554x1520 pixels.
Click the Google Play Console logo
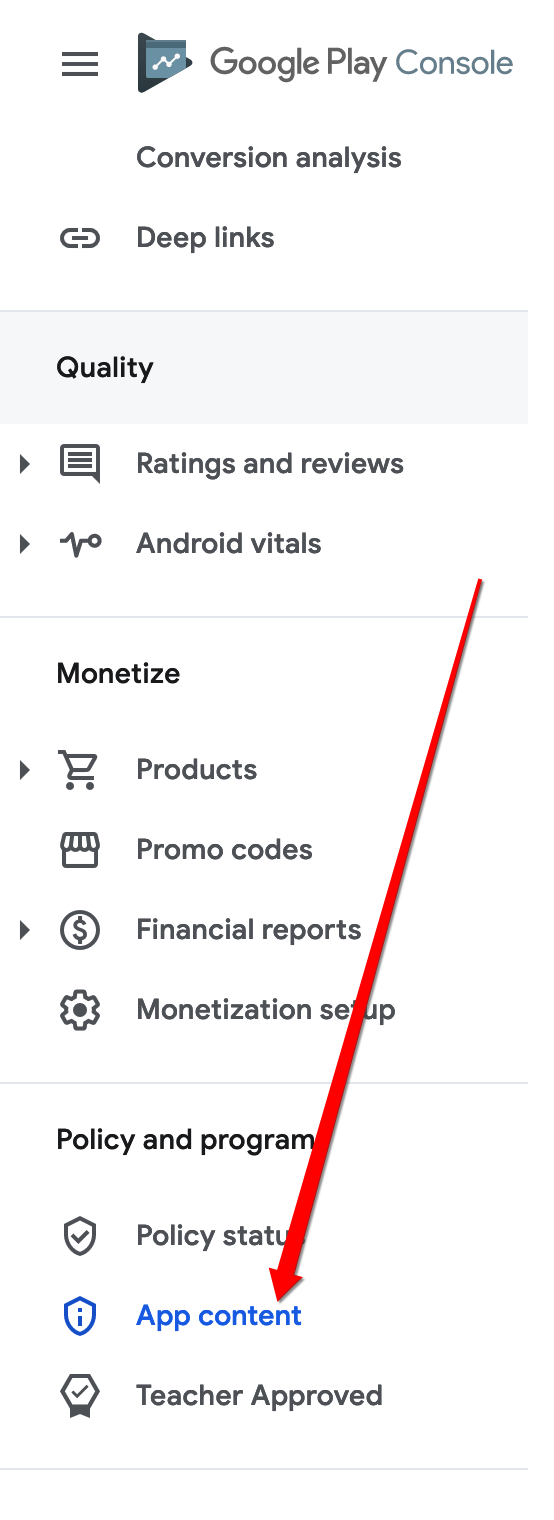[x=325, y=63]
